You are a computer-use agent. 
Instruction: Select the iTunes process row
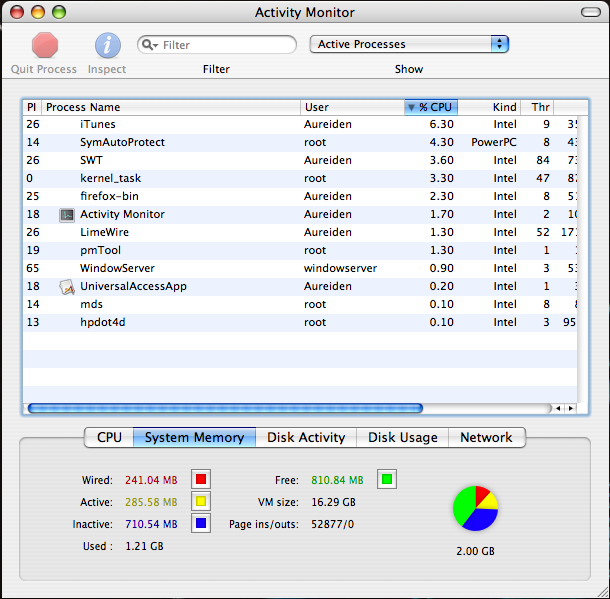(300, 124)
